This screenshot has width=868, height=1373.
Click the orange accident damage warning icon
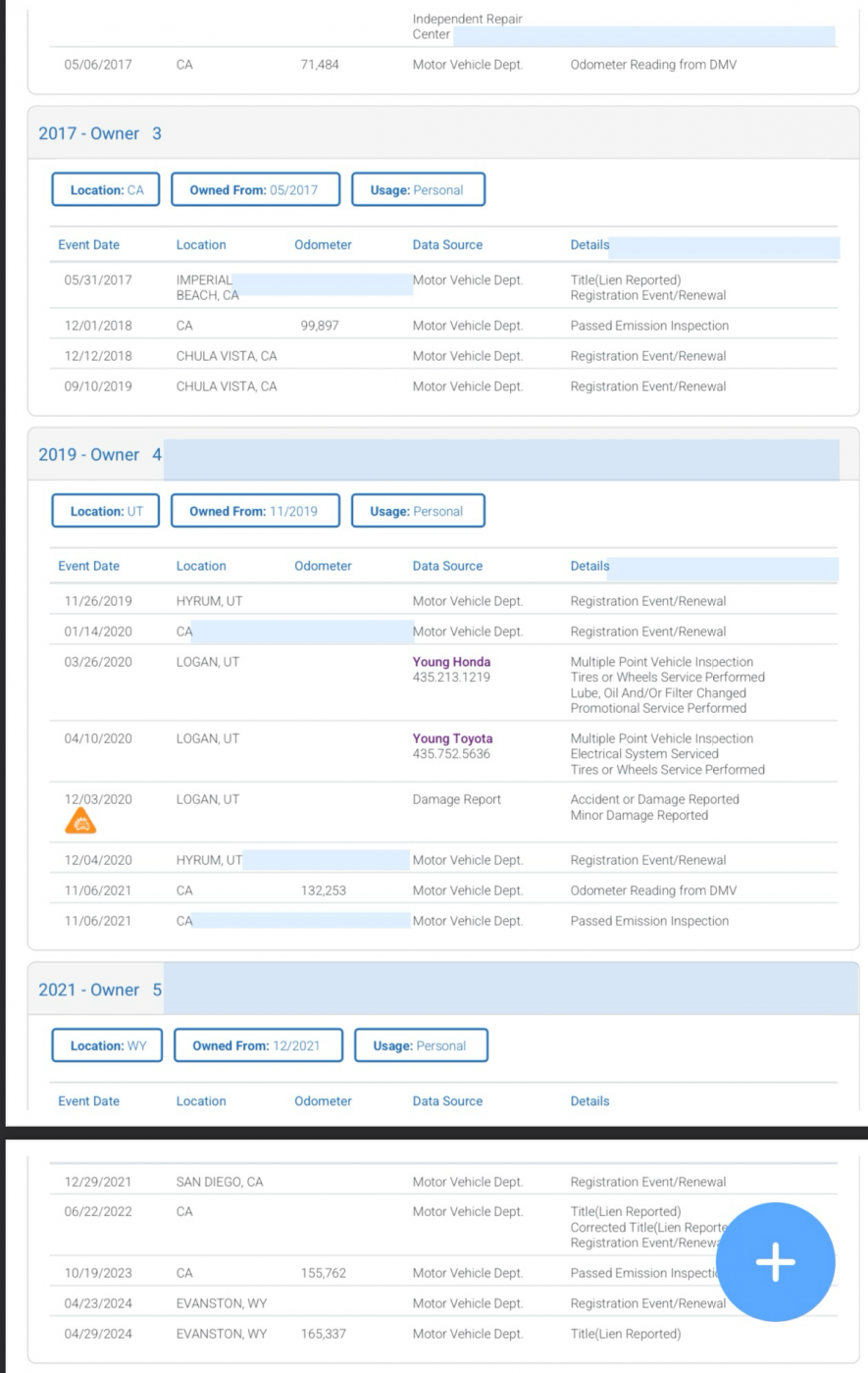click(x=80, y=820)
